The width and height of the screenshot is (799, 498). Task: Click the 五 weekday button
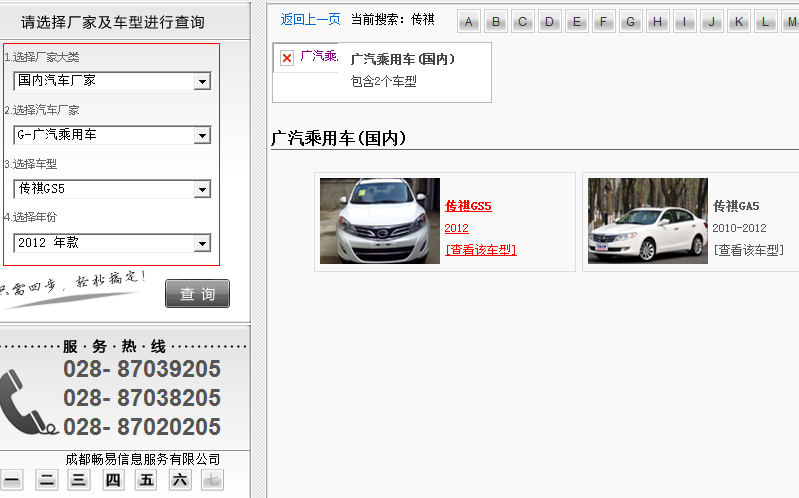(146, 480)
